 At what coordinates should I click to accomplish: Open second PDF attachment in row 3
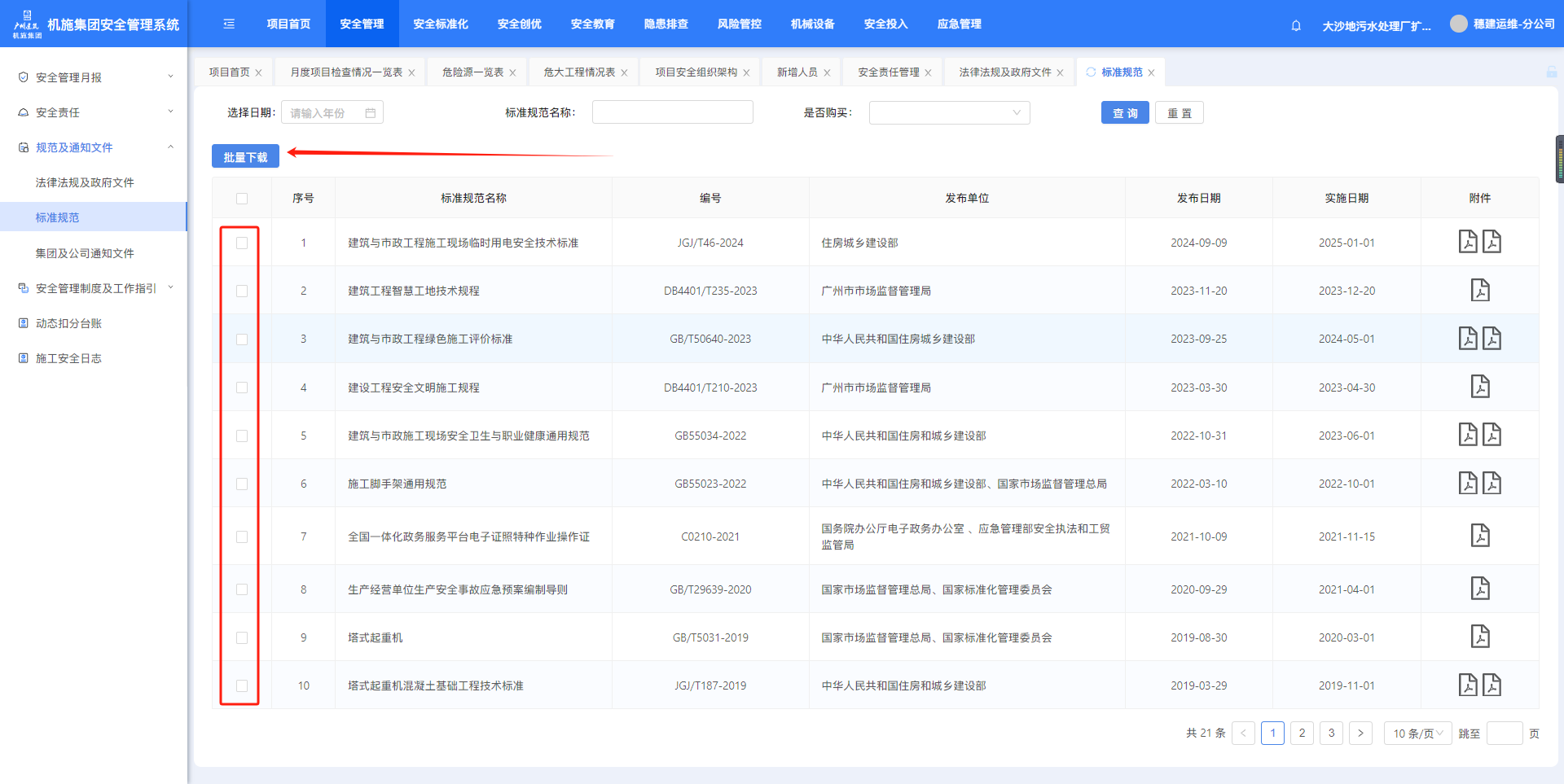point(1492,339)
